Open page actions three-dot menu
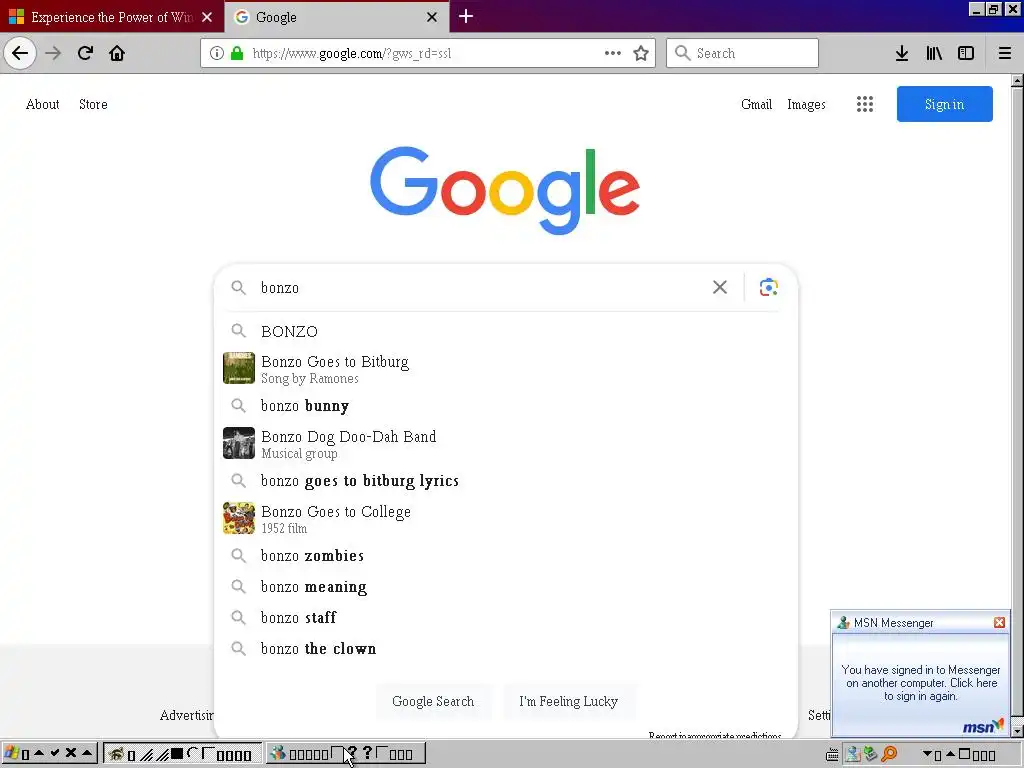The height and width of the screenshot is (768, 1024). pos(613,53)
